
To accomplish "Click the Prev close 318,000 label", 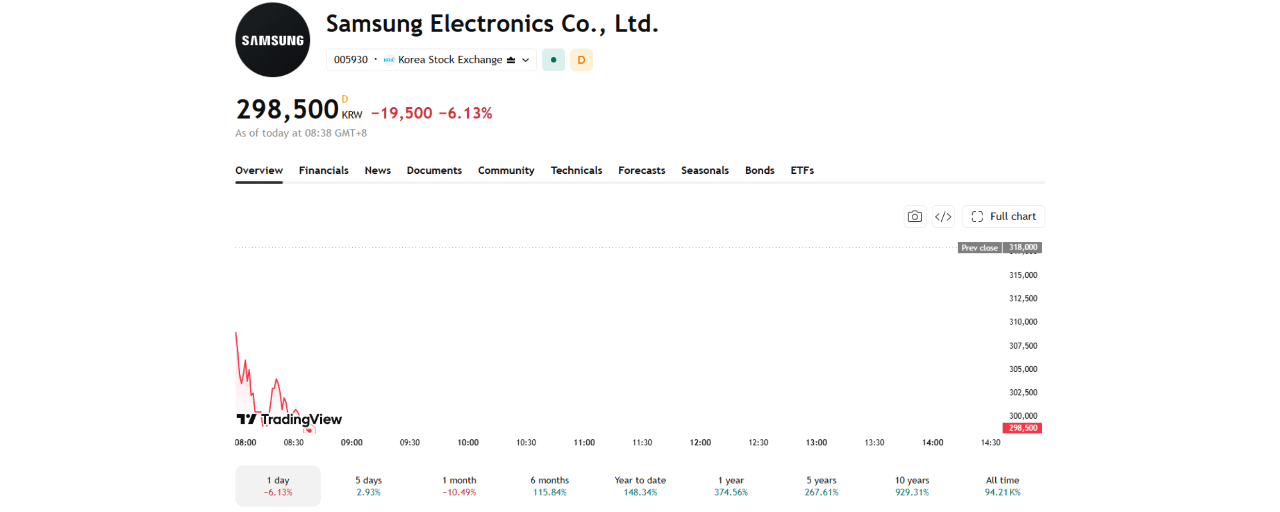I will click(1000, 247).
